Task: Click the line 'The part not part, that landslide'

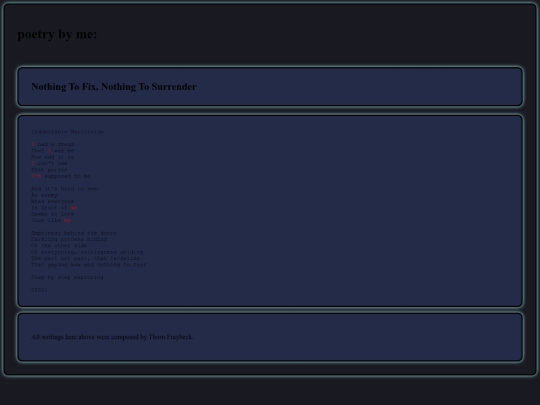Action: (85, 258)
